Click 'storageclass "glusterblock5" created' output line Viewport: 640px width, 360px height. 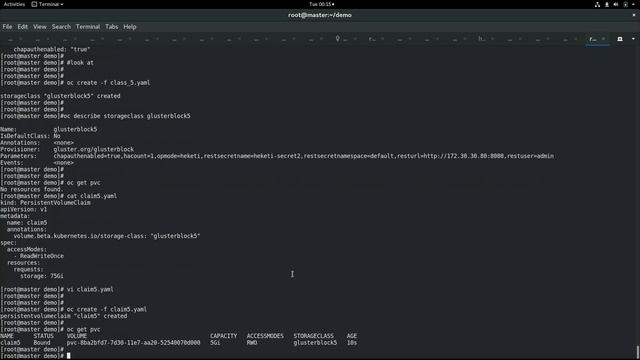click(x=60, y=96)
